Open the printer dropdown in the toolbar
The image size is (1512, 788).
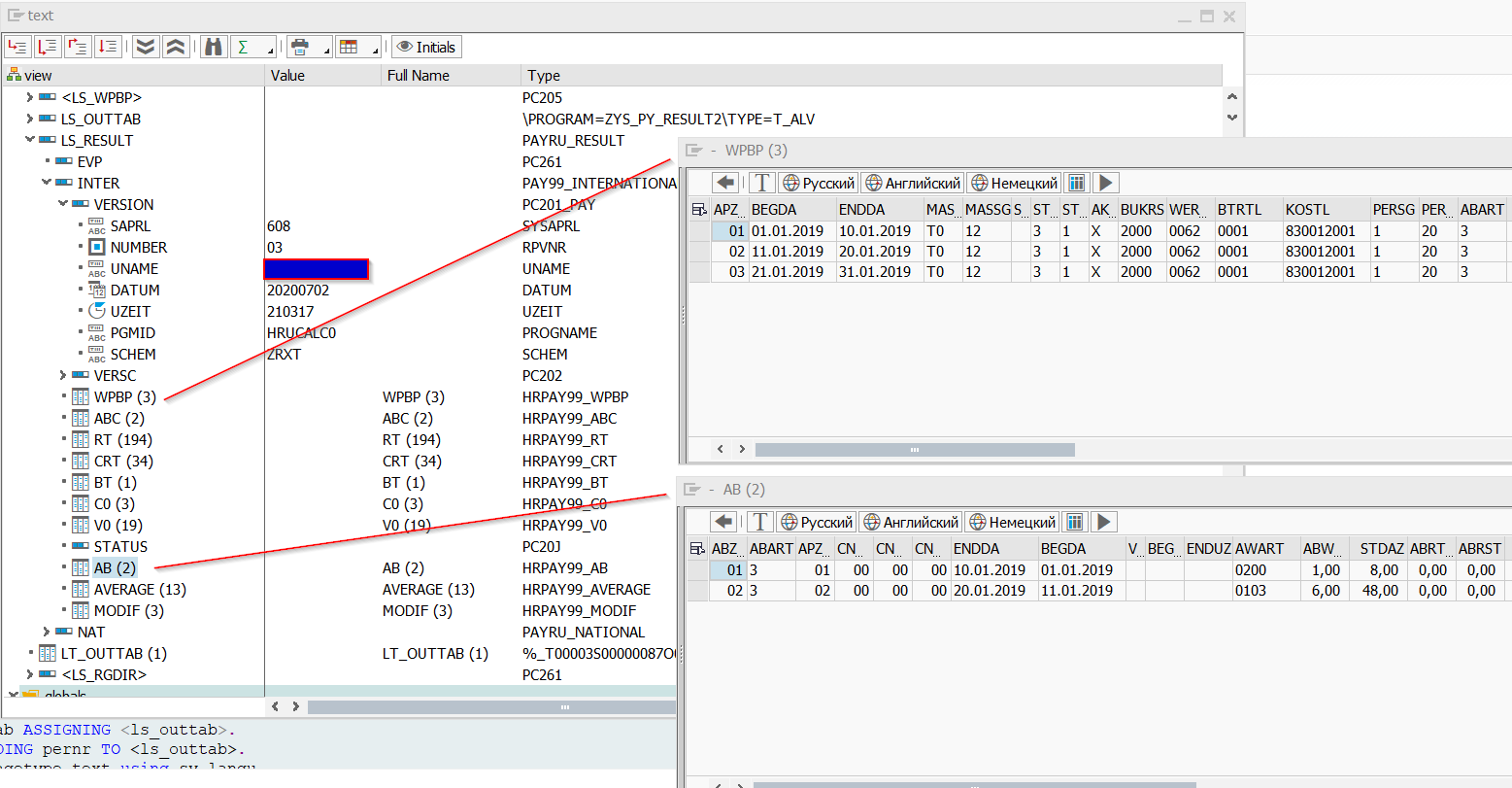[x=309, y=47]
